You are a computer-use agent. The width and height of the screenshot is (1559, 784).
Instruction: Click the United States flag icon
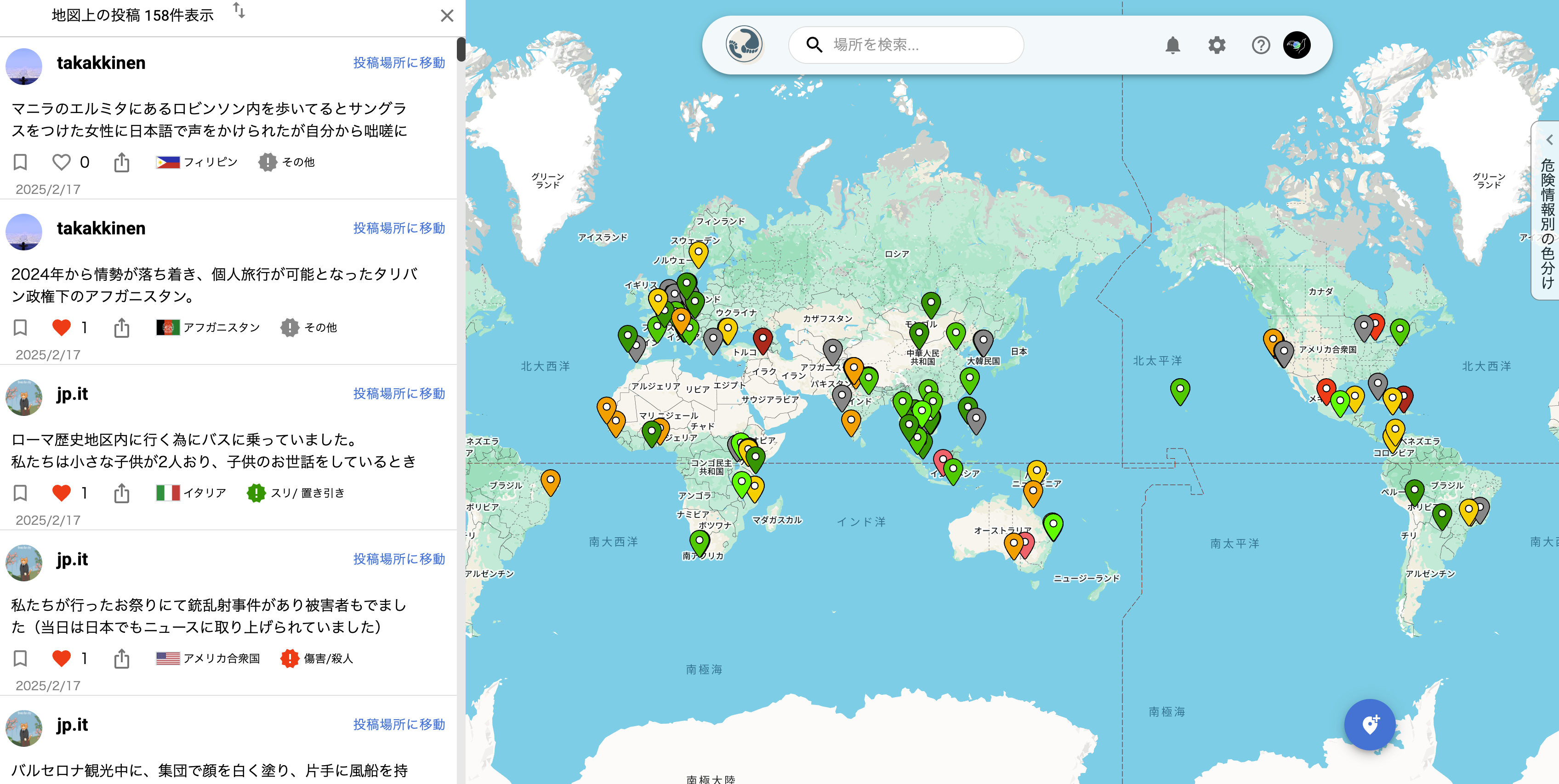pos(168,658)
